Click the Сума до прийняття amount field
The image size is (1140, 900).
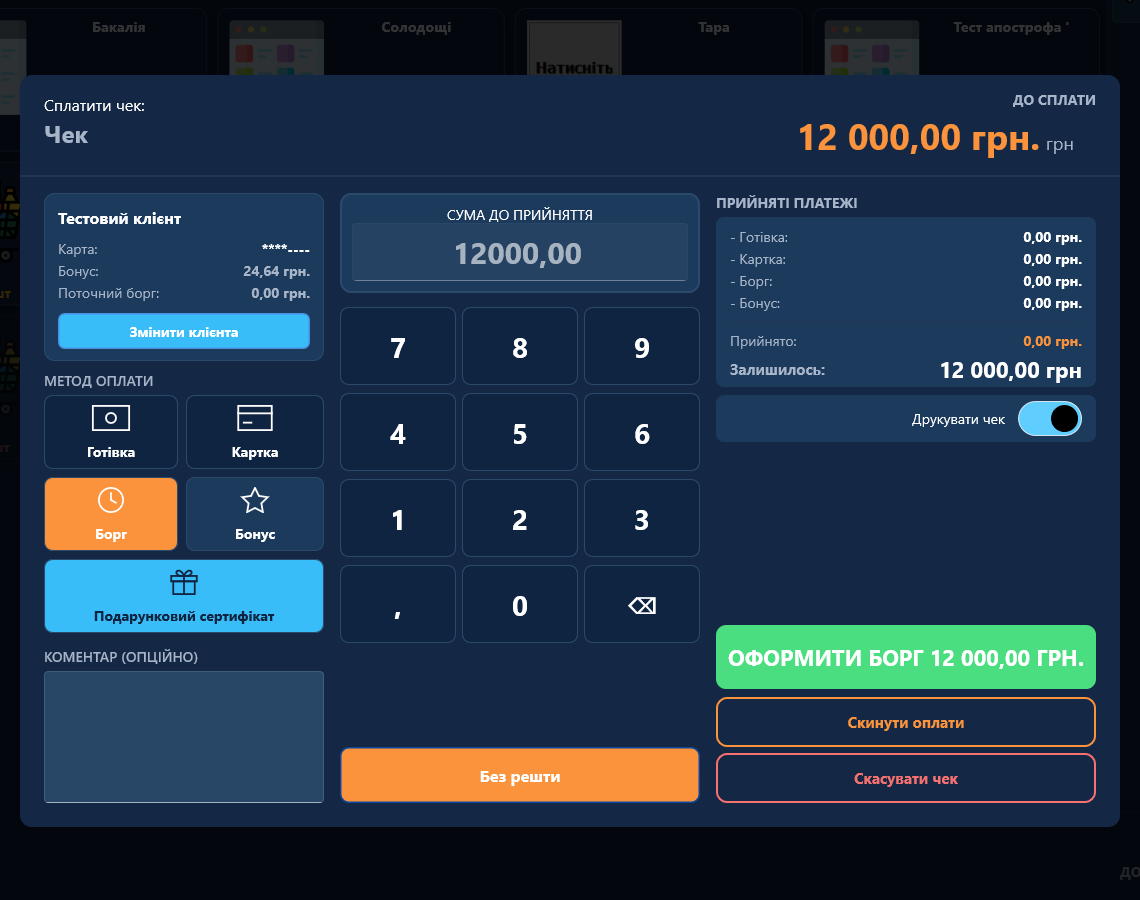pyautogui.click(x=520, y=253)
